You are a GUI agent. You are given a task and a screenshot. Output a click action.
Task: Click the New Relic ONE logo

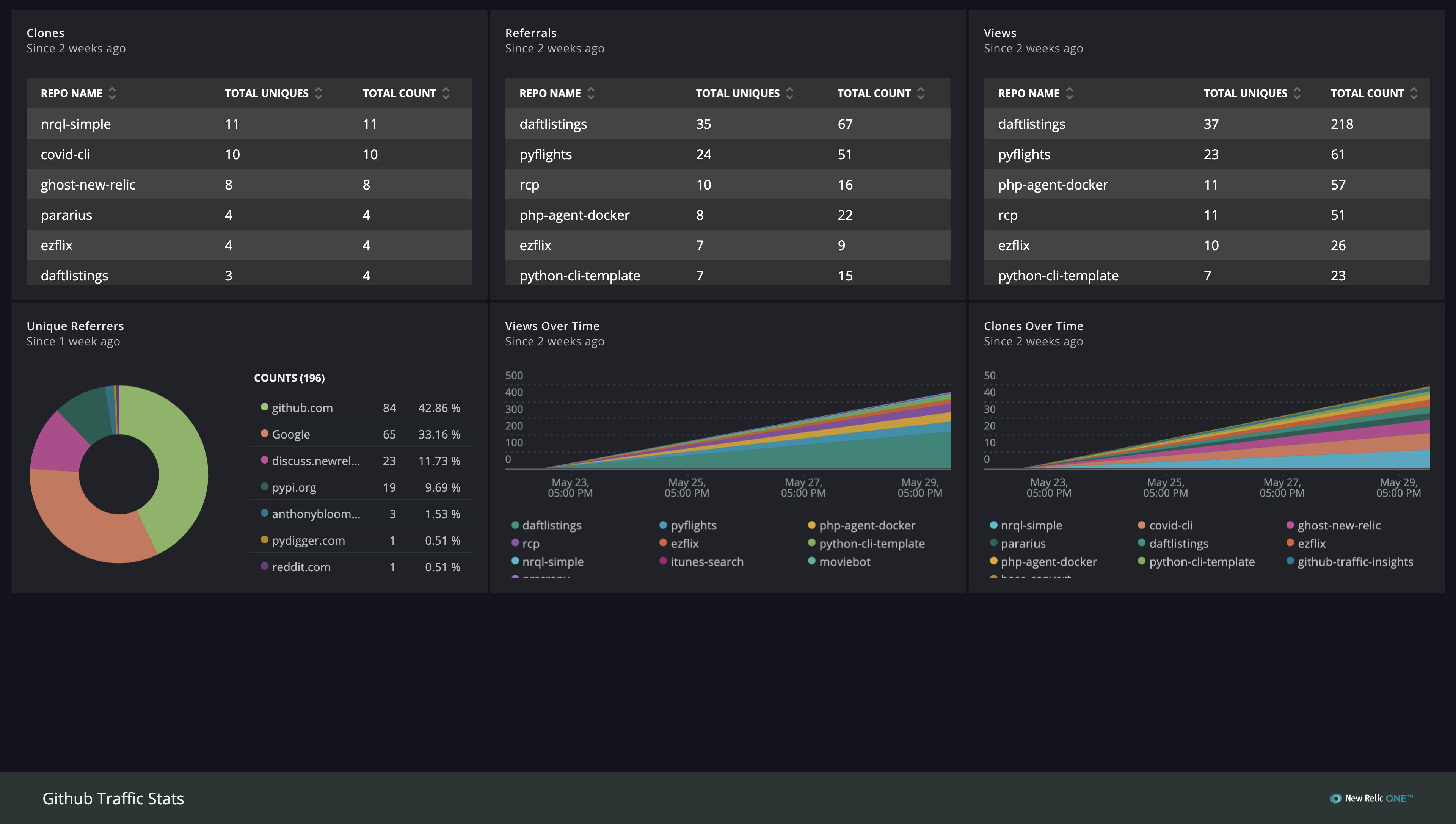coord(1371,798)
